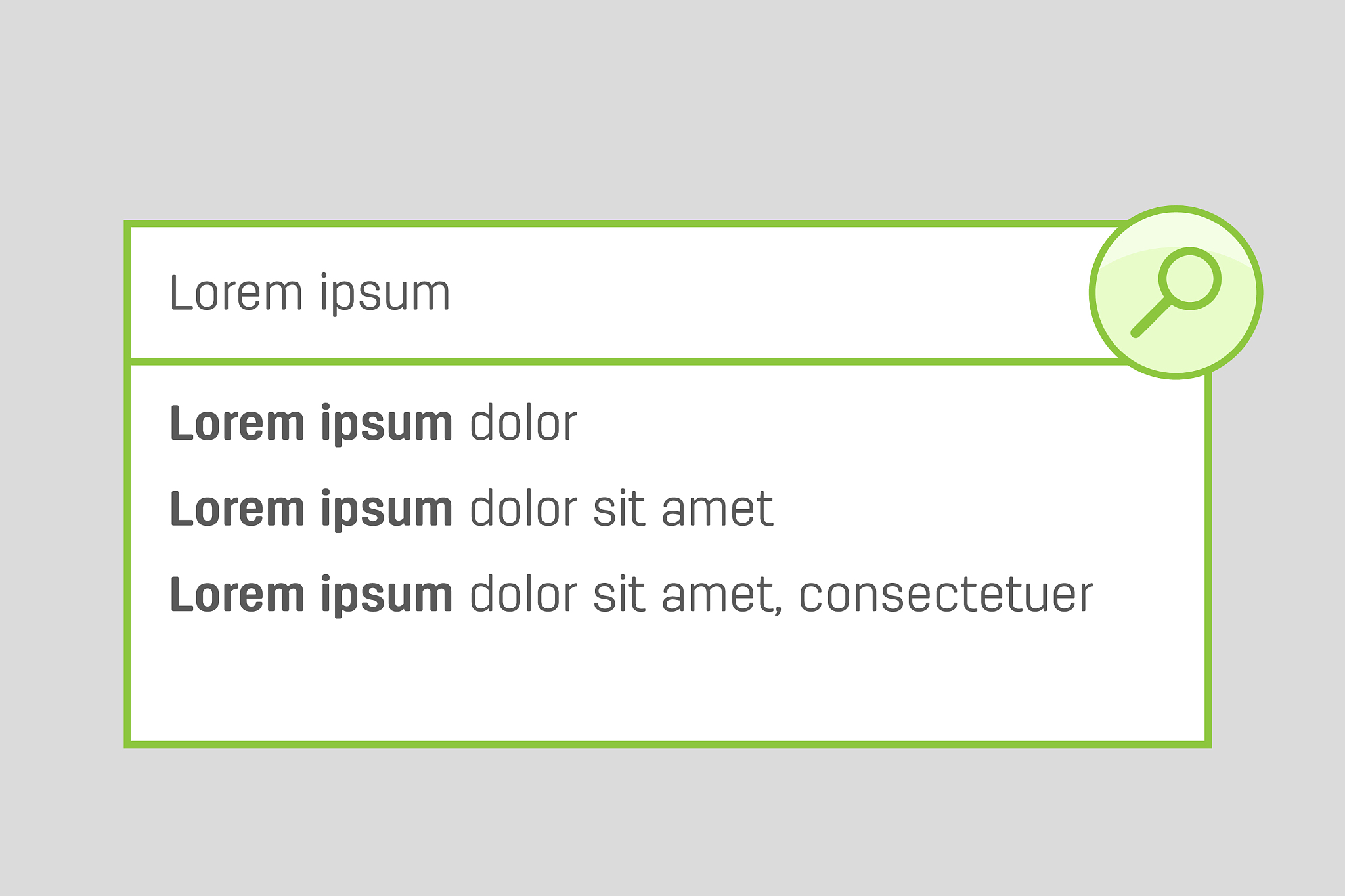Screen dimensions: 1345x896
Task: Choose the suggestion ending in "consectetuer"
Action: (x=630, y=595)
